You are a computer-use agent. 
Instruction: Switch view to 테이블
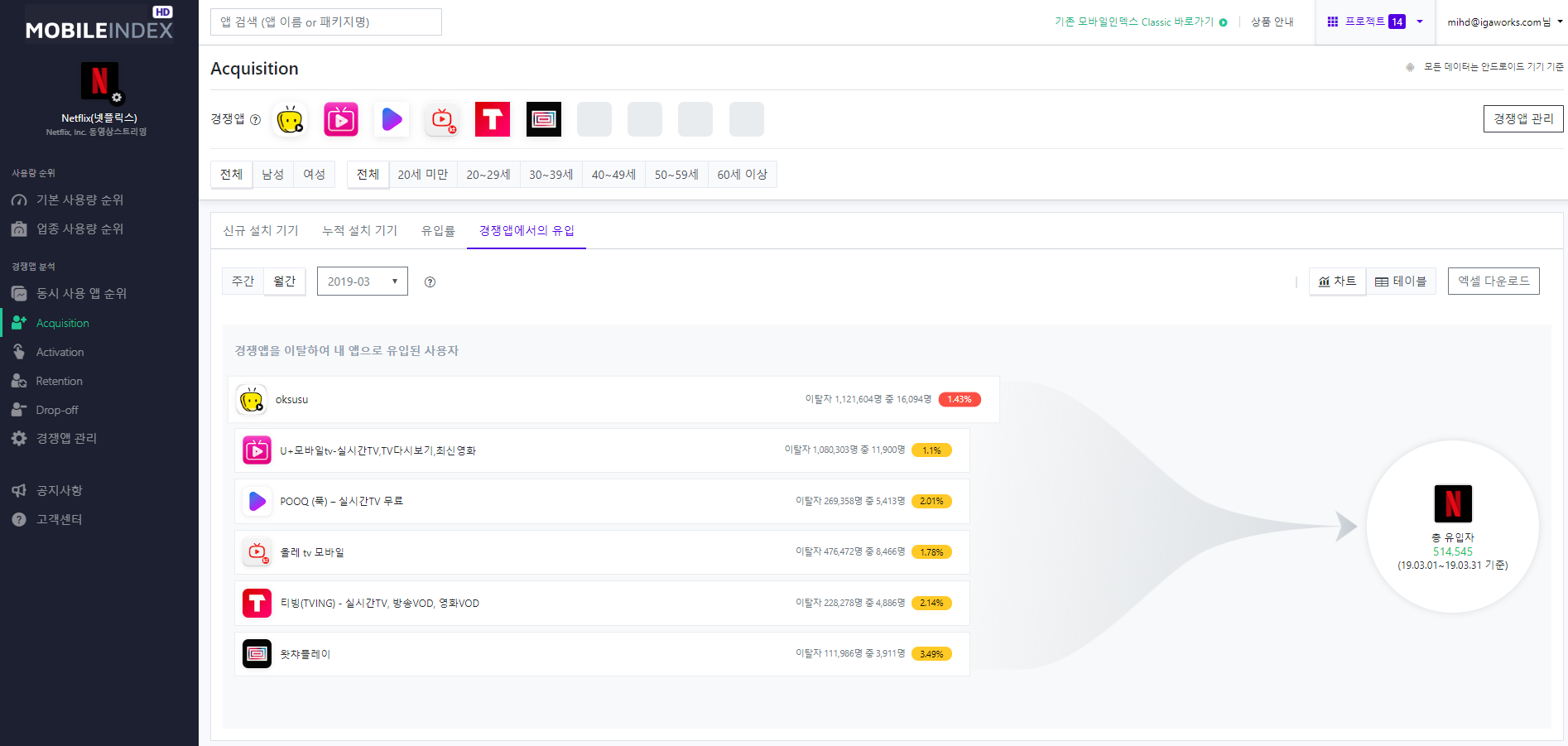[x=1401, y=282]
